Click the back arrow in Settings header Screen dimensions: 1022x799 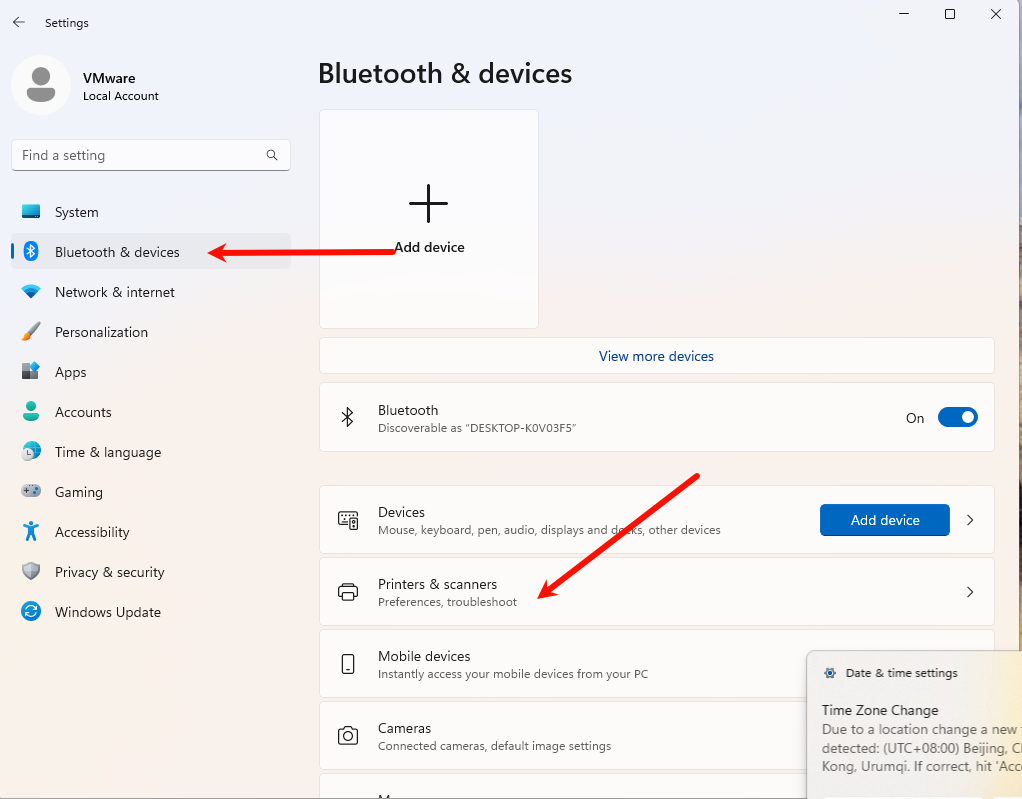click(19, 22)
